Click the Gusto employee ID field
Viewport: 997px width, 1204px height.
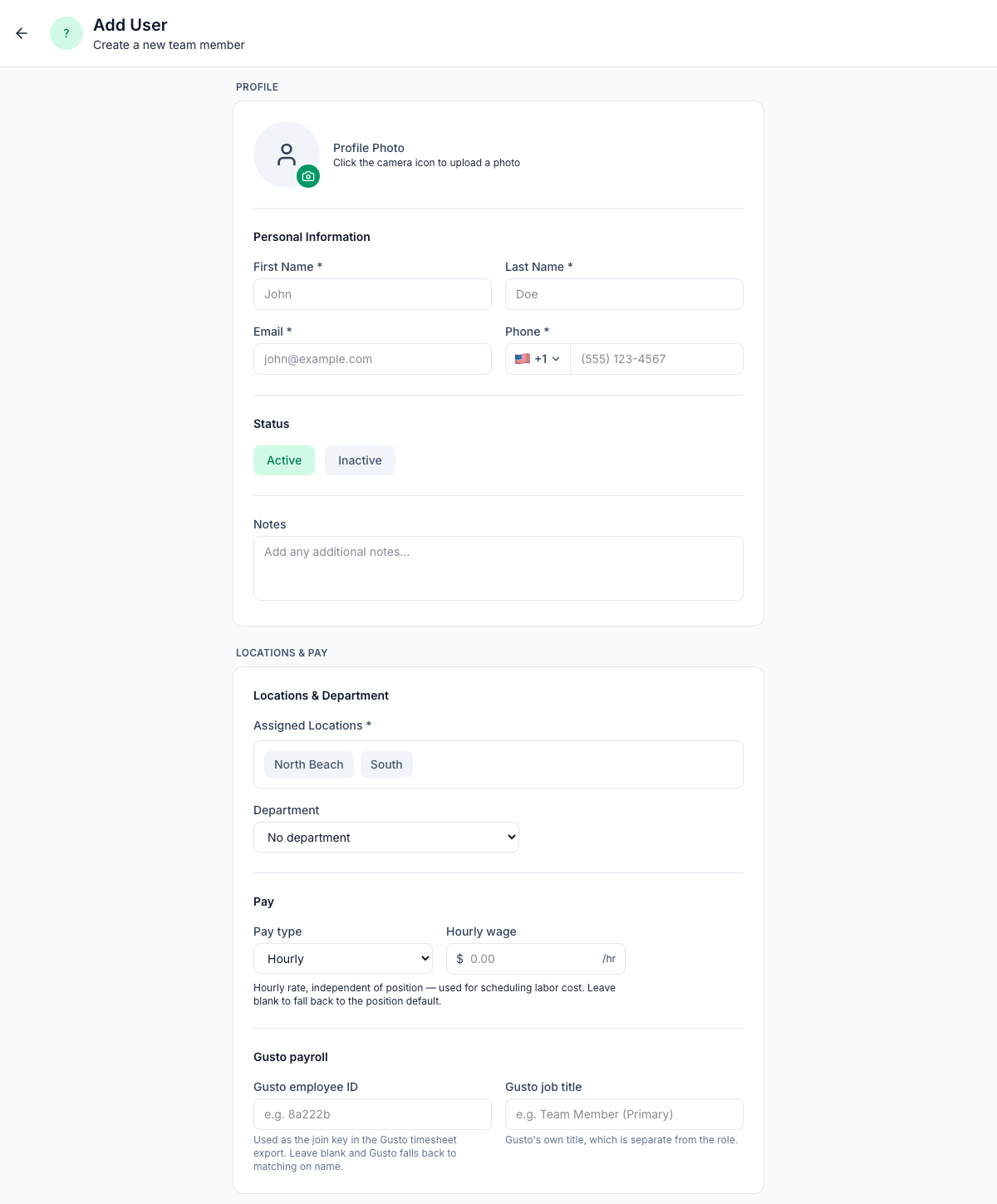(372, 1114)
